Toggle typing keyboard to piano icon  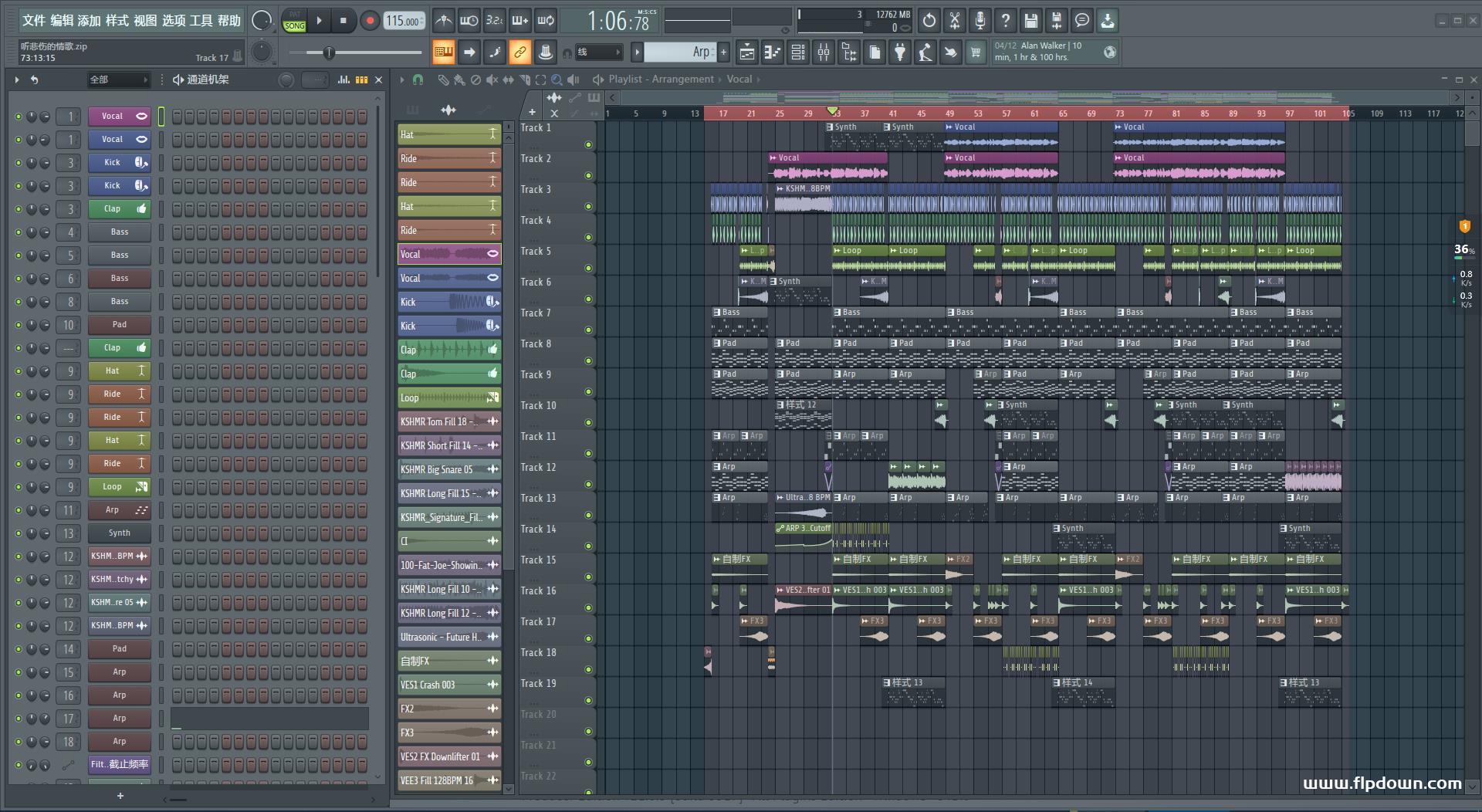[x=443, y=52]
